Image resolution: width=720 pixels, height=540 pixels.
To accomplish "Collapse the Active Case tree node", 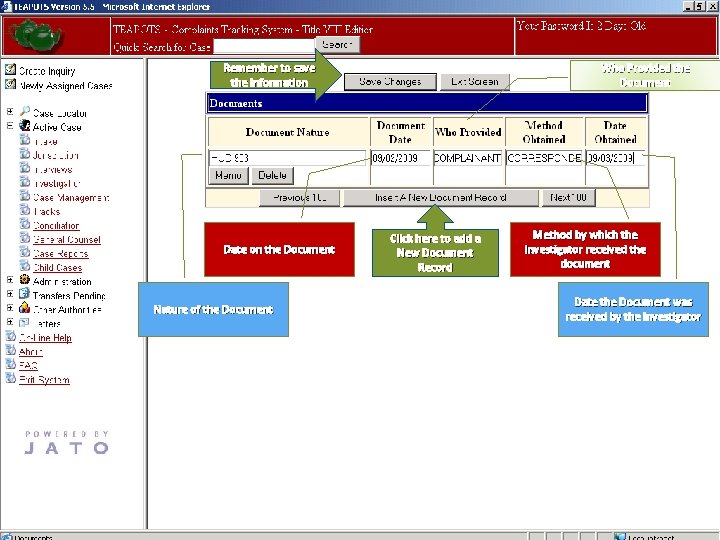I will 10,126.
